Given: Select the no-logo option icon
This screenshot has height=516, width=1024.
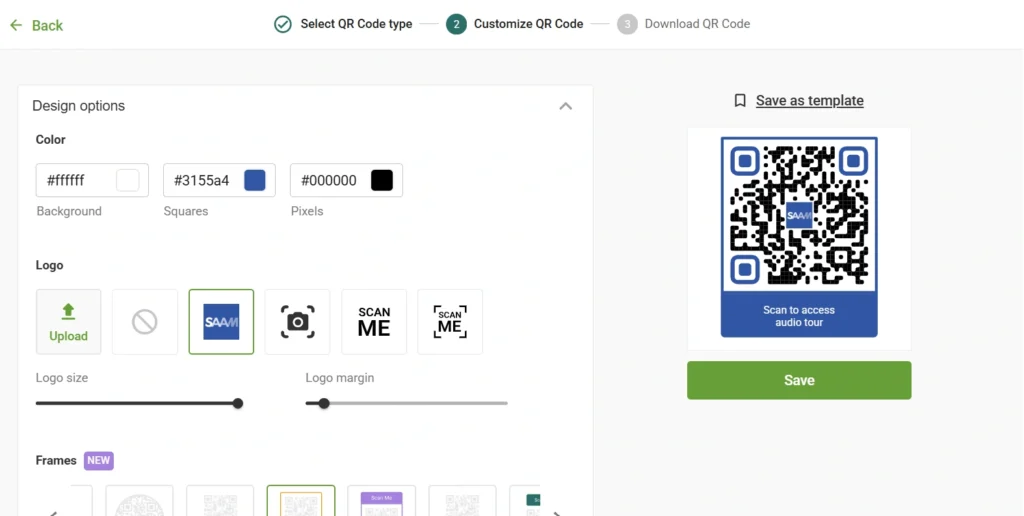Looking at the screenshot, I should point(145,322).
